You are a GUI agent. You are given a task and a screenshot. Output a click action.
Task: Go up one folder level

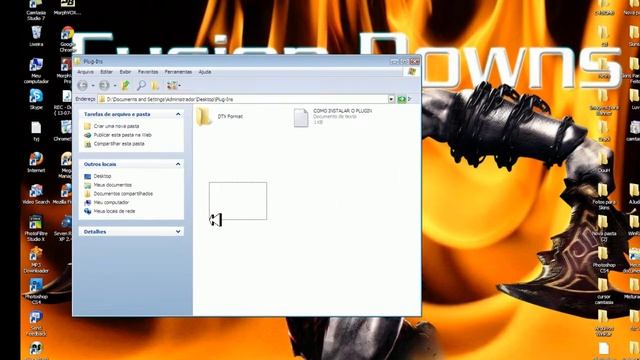click(x=125, y=85)
